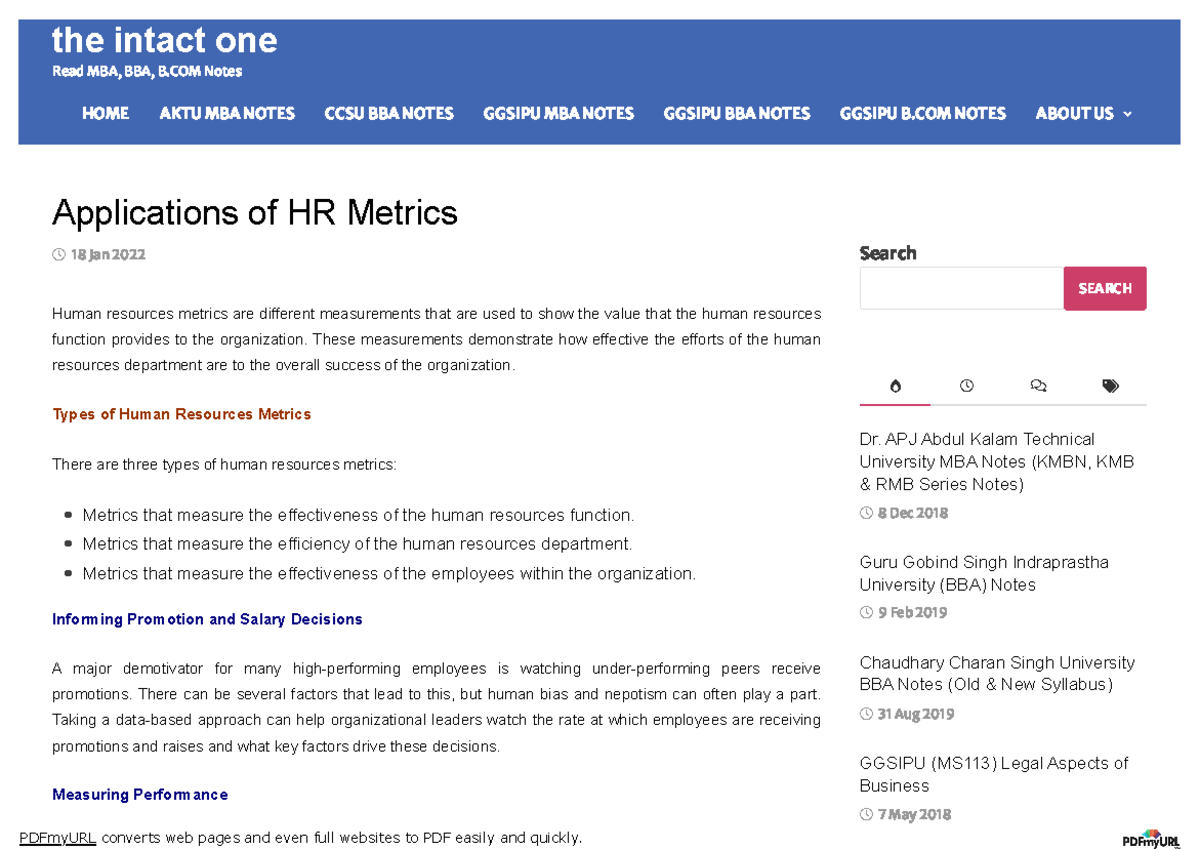Click into the search text field

(961, 288)
